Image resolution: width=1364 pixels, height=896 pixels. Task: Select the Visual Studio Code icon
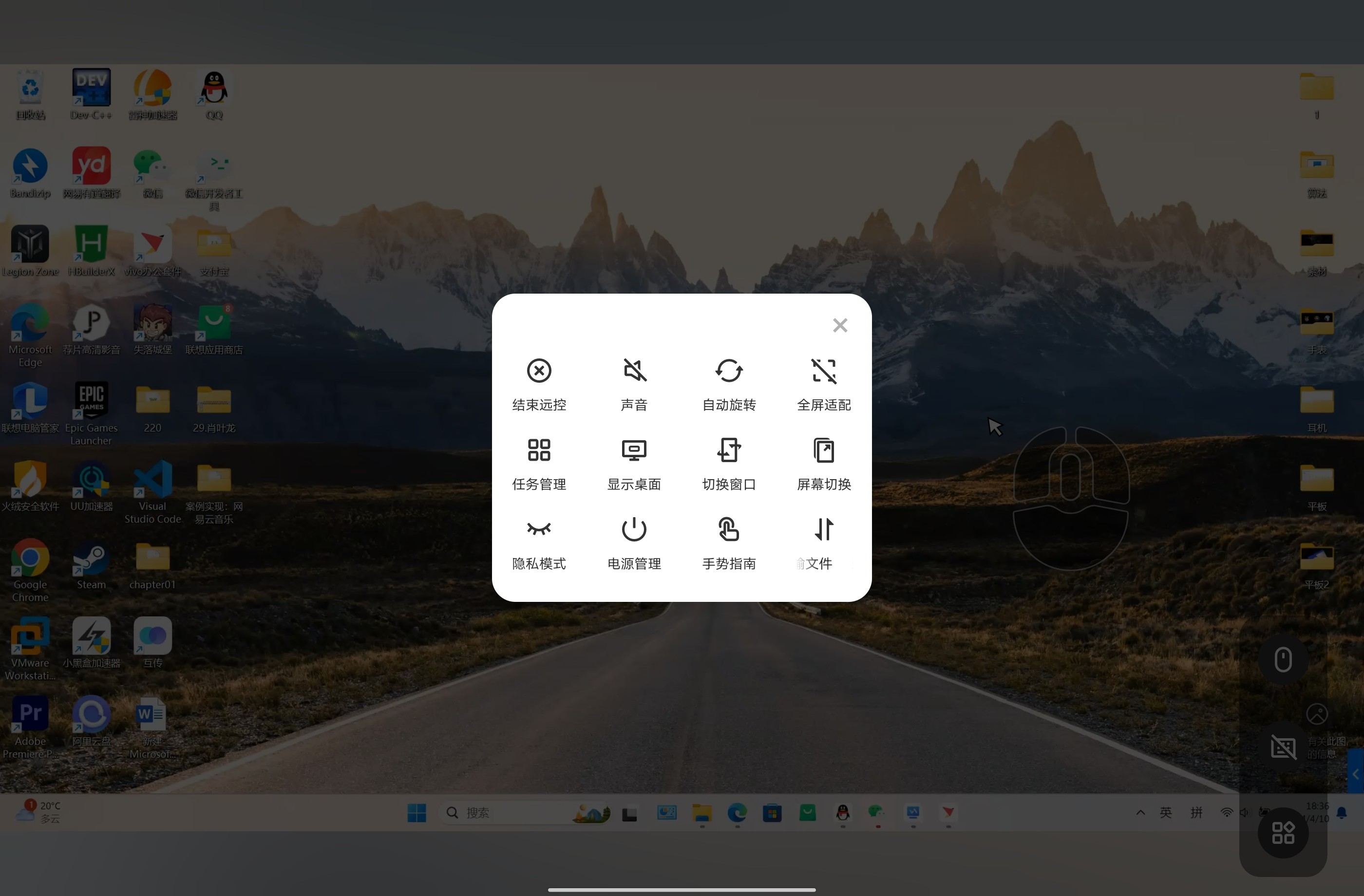(152, 492)
